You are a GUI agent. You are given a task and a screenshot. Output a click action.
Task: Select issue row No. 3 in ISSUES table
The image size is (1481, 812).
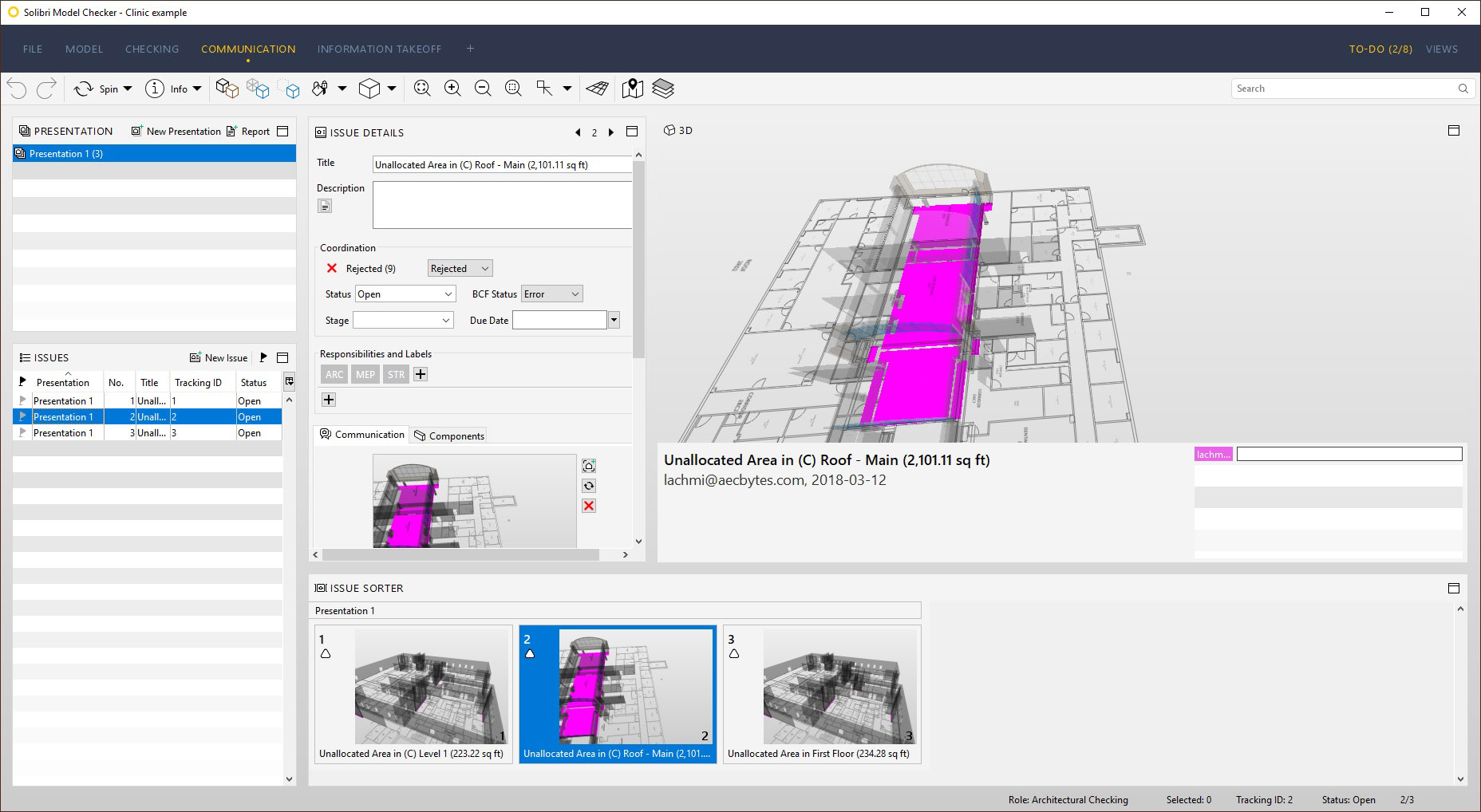click(x=148, y=432)
